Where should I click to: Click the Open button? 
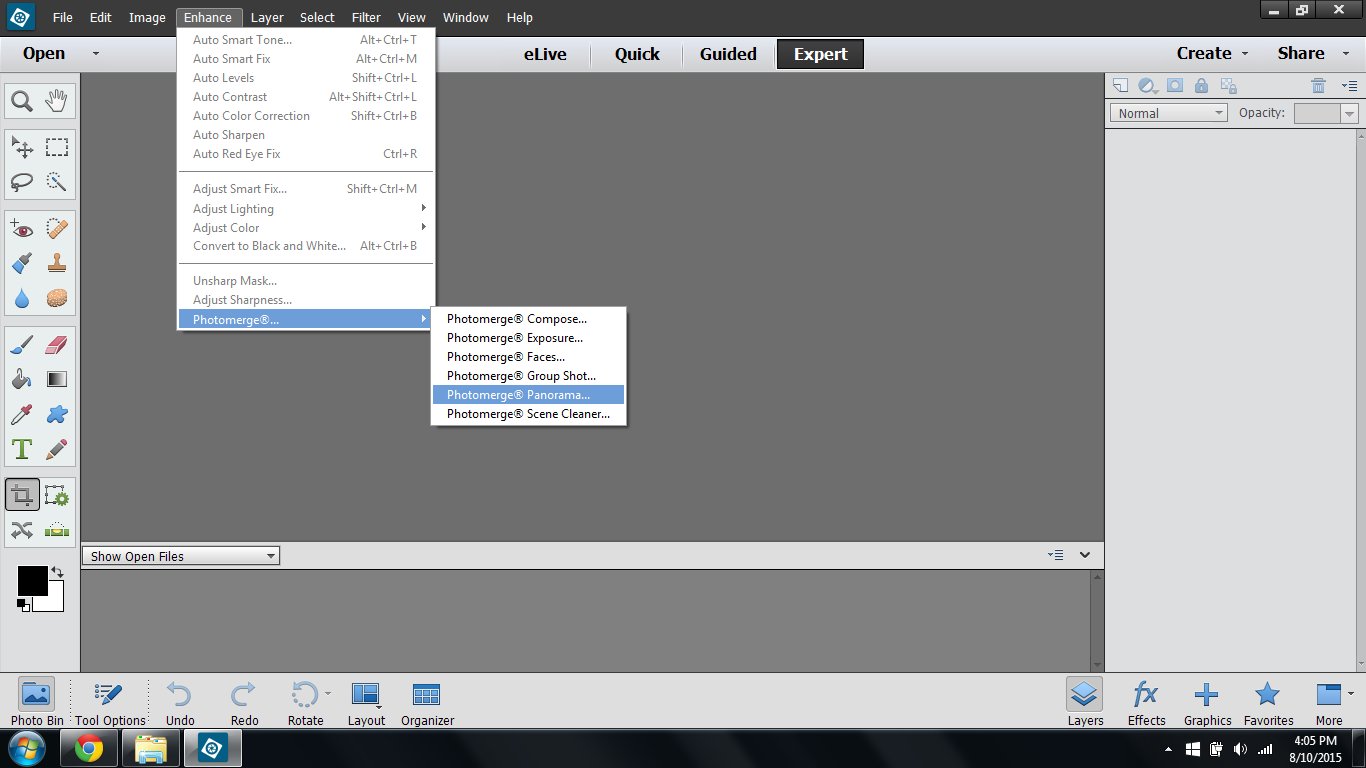click(44, 54)
